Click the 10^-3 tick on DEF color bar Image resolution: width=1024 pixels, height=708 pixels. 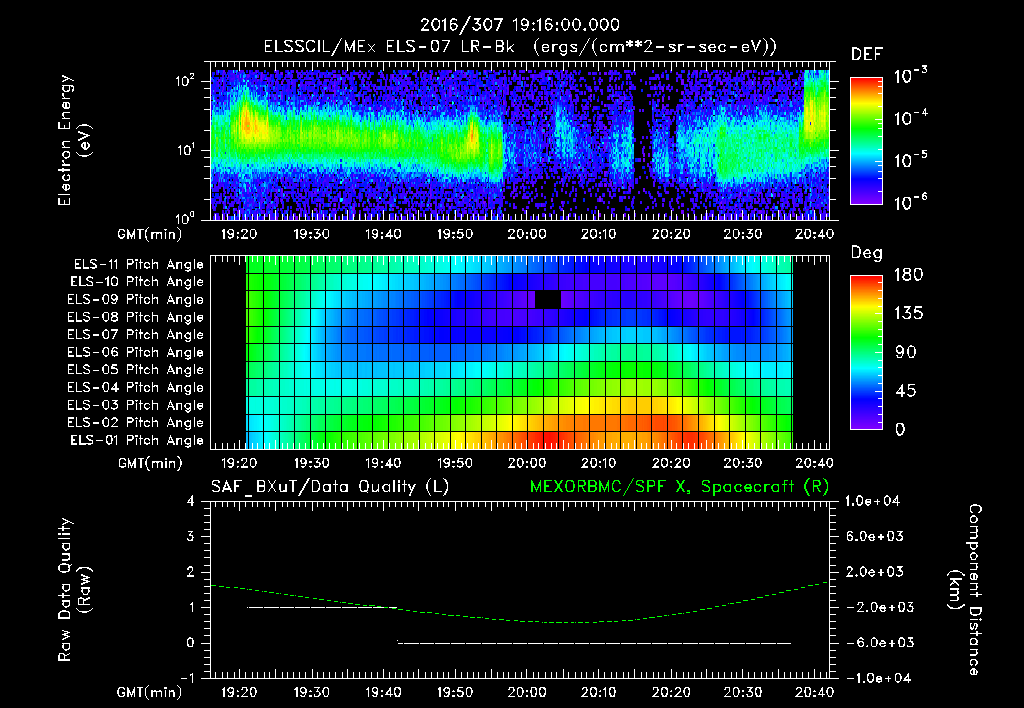pyautogui.click(x=912, y=76)
